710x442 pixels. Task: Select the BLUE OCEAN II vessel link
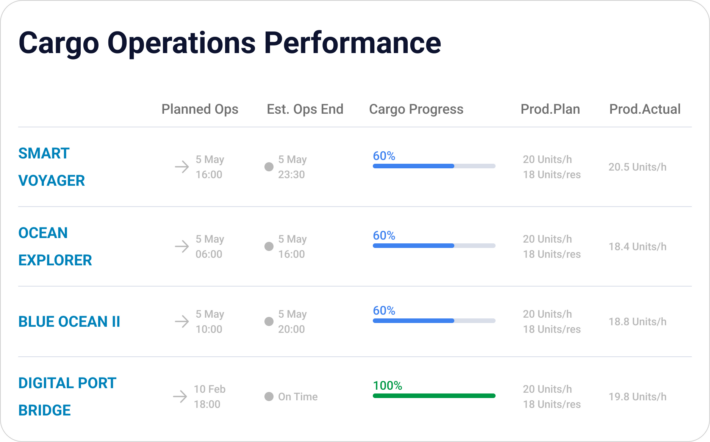[x=69, y=322]
